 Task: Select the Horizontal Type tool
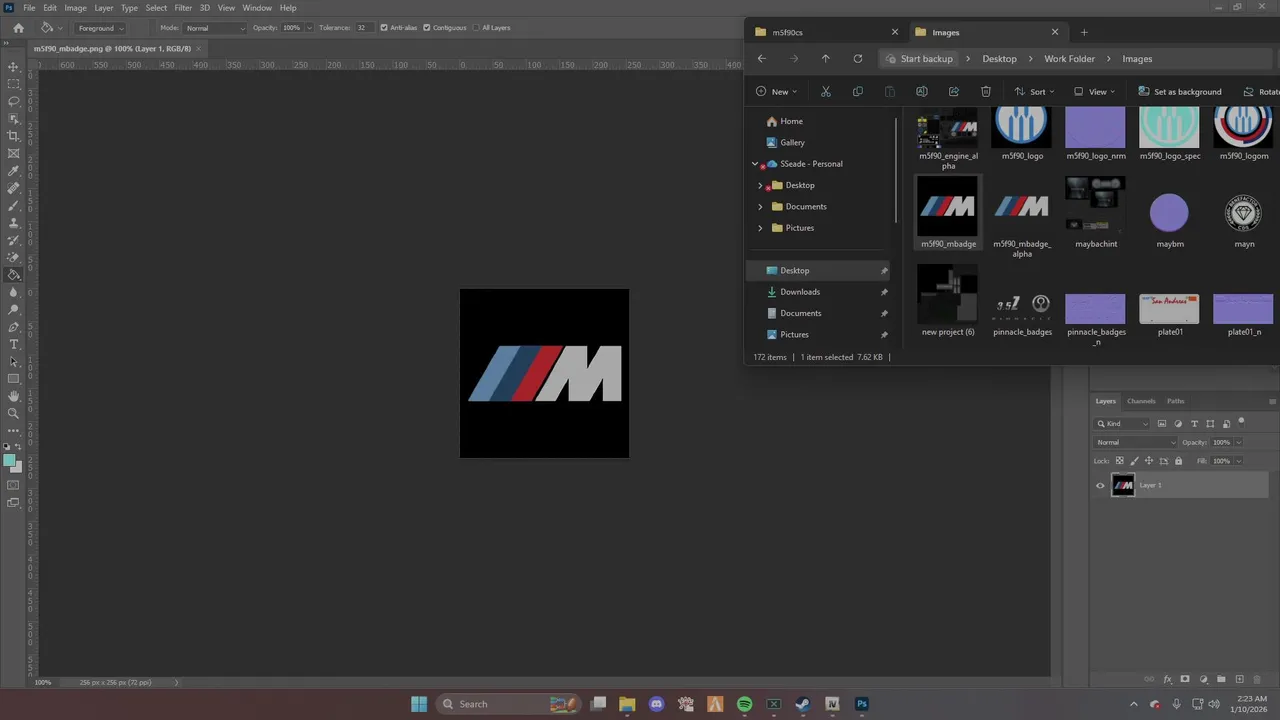click(x=13, y=344)
